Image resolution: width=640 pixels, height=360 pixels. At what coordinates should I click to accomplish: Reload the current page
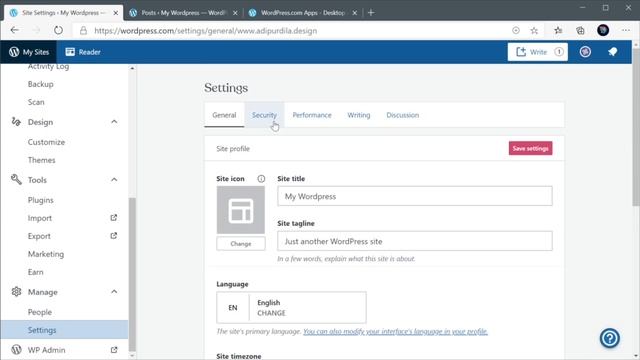pos(58,30)
